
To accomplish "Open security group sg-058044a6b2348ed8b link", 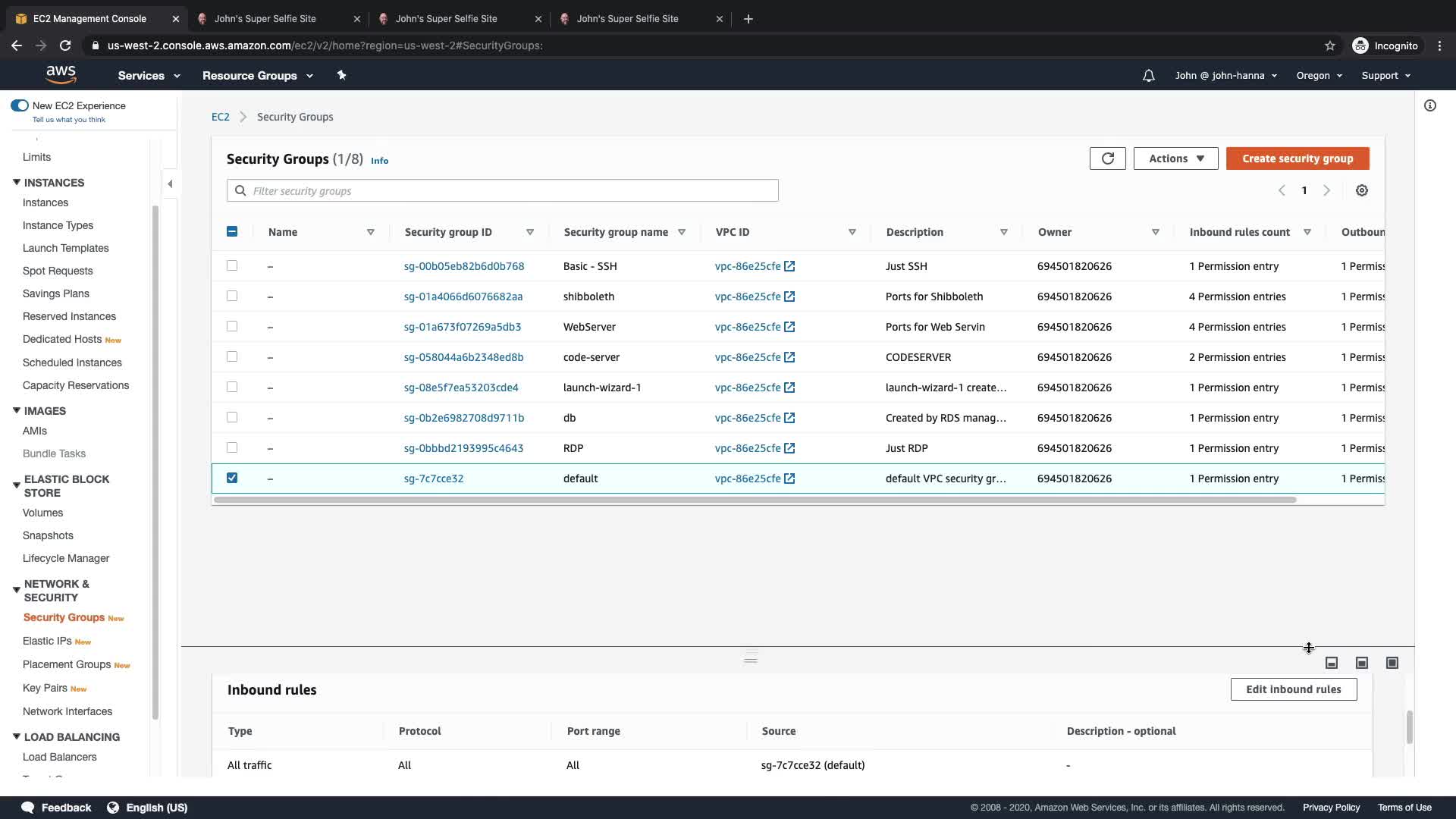I will (x=463, y=357).
